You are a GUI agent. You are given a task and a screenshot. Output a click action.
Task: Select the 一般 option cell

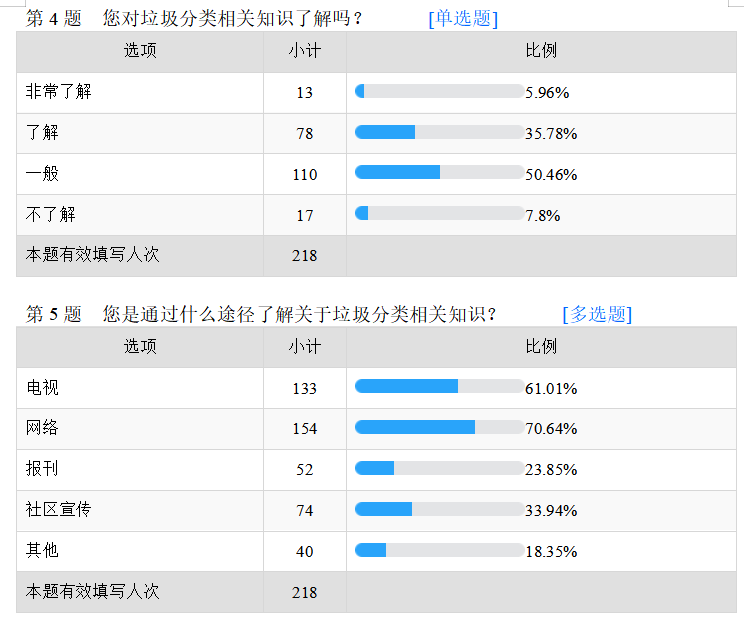coord(140,174)
